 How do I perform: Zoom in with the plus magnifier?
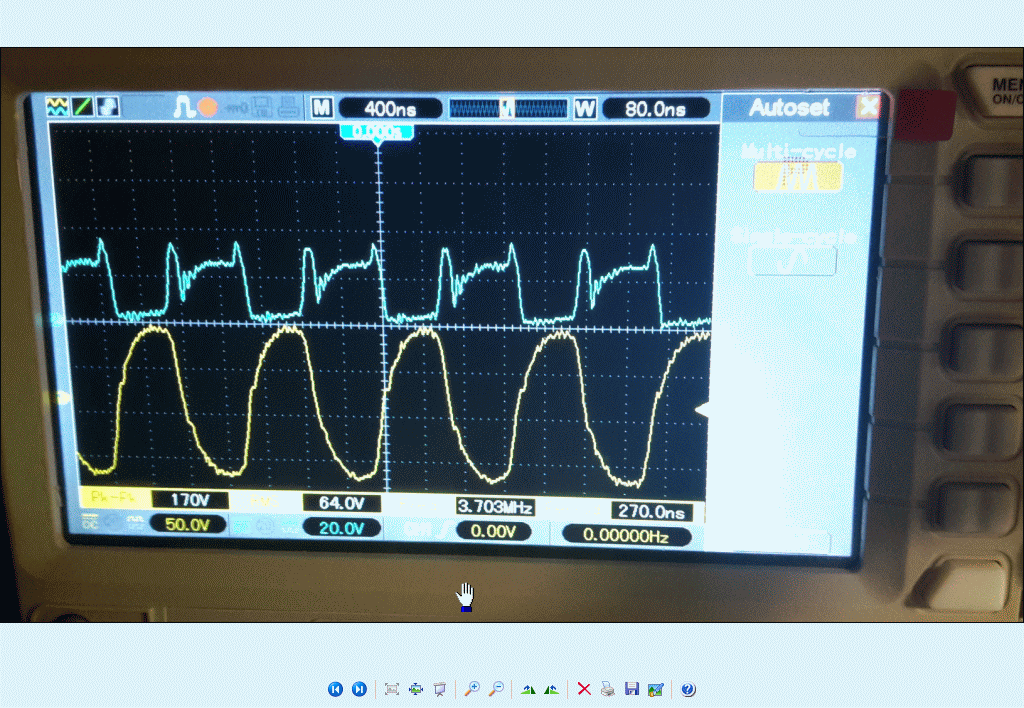coord(471,689)
